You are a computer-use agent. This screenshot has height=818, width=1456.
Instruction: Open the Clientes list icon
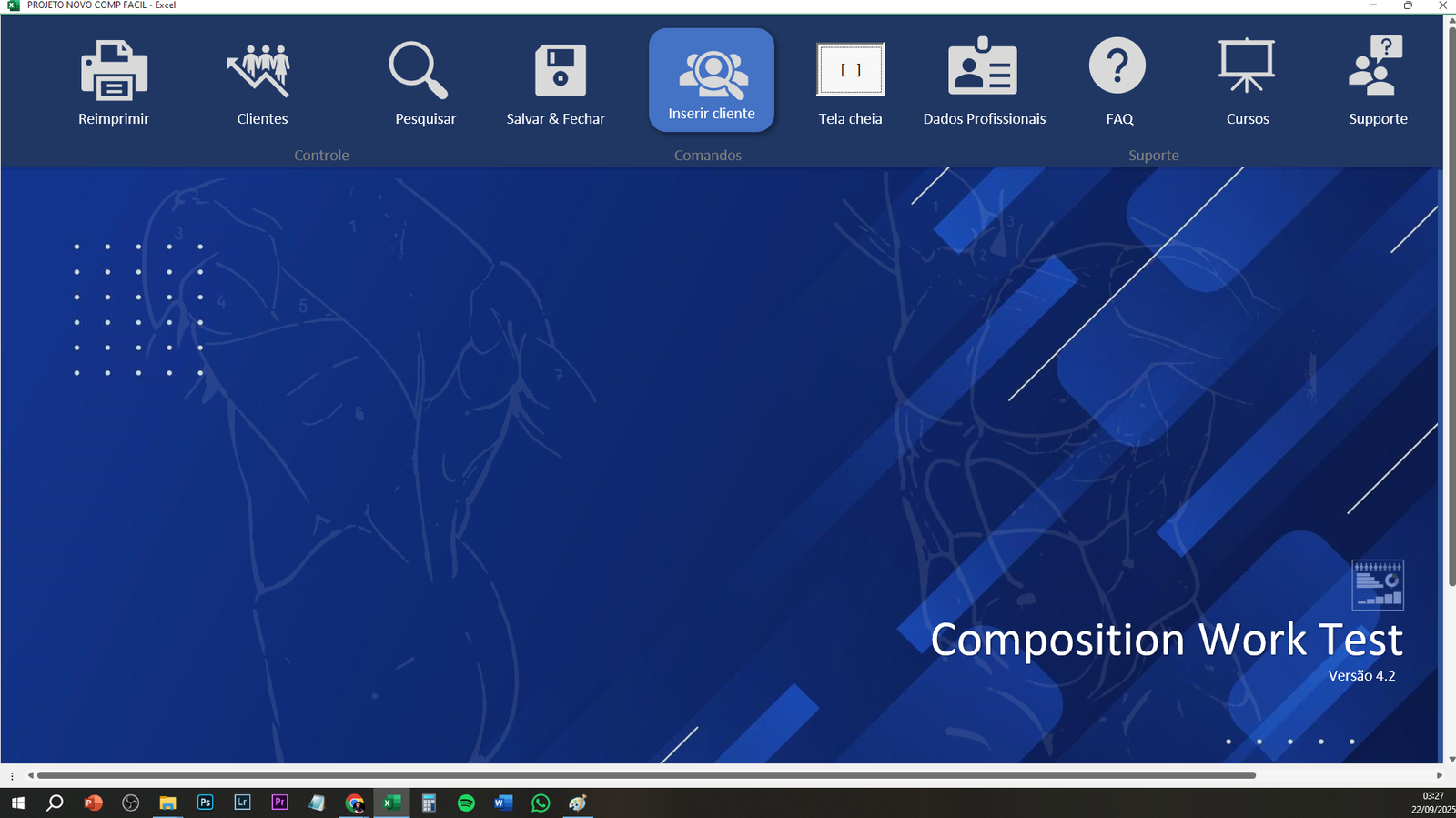[x=261, y=70]
